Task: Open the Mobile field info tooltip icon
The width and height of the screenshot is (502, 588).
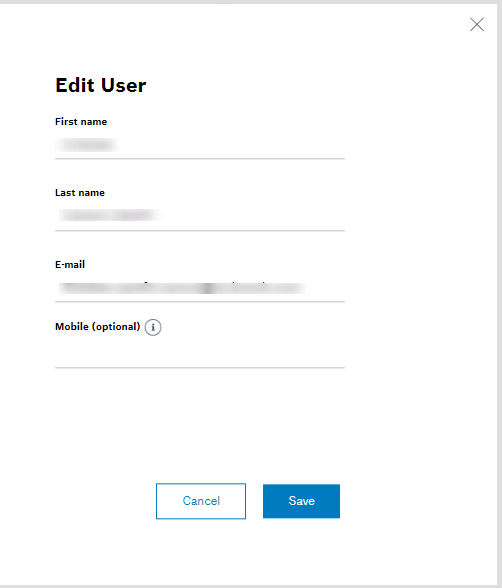Action: pos(153,327)
